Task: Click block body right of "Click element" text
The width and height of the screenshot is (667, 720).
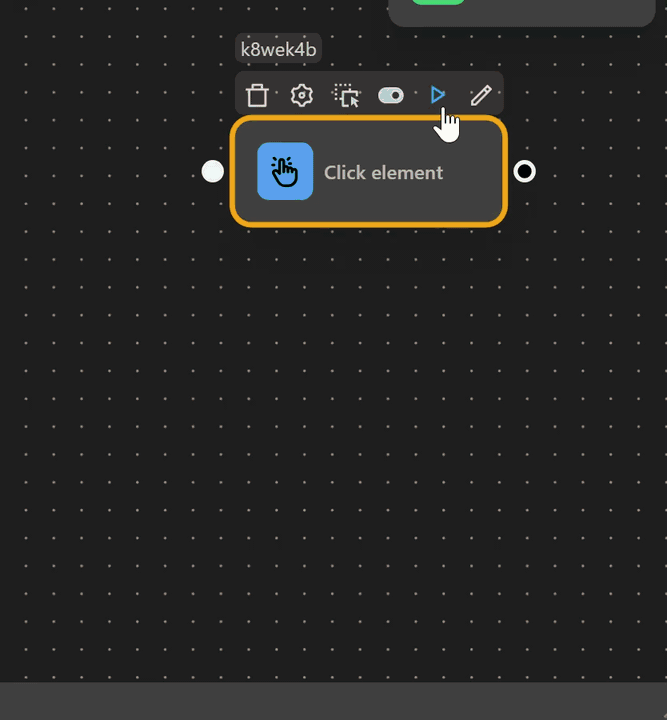Action: point(470,172)
